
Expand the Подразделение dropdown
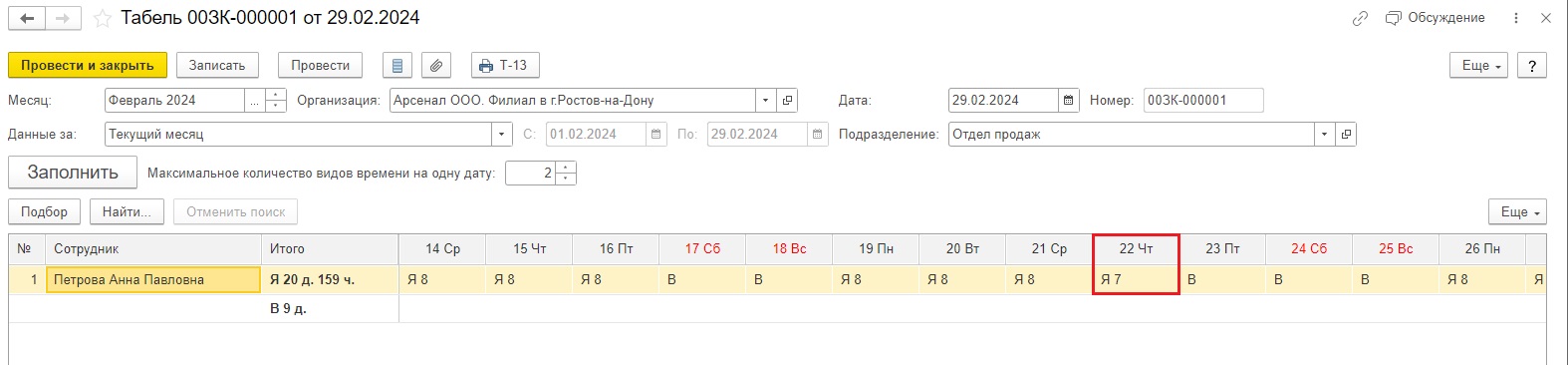click(x=1324, y=135)
